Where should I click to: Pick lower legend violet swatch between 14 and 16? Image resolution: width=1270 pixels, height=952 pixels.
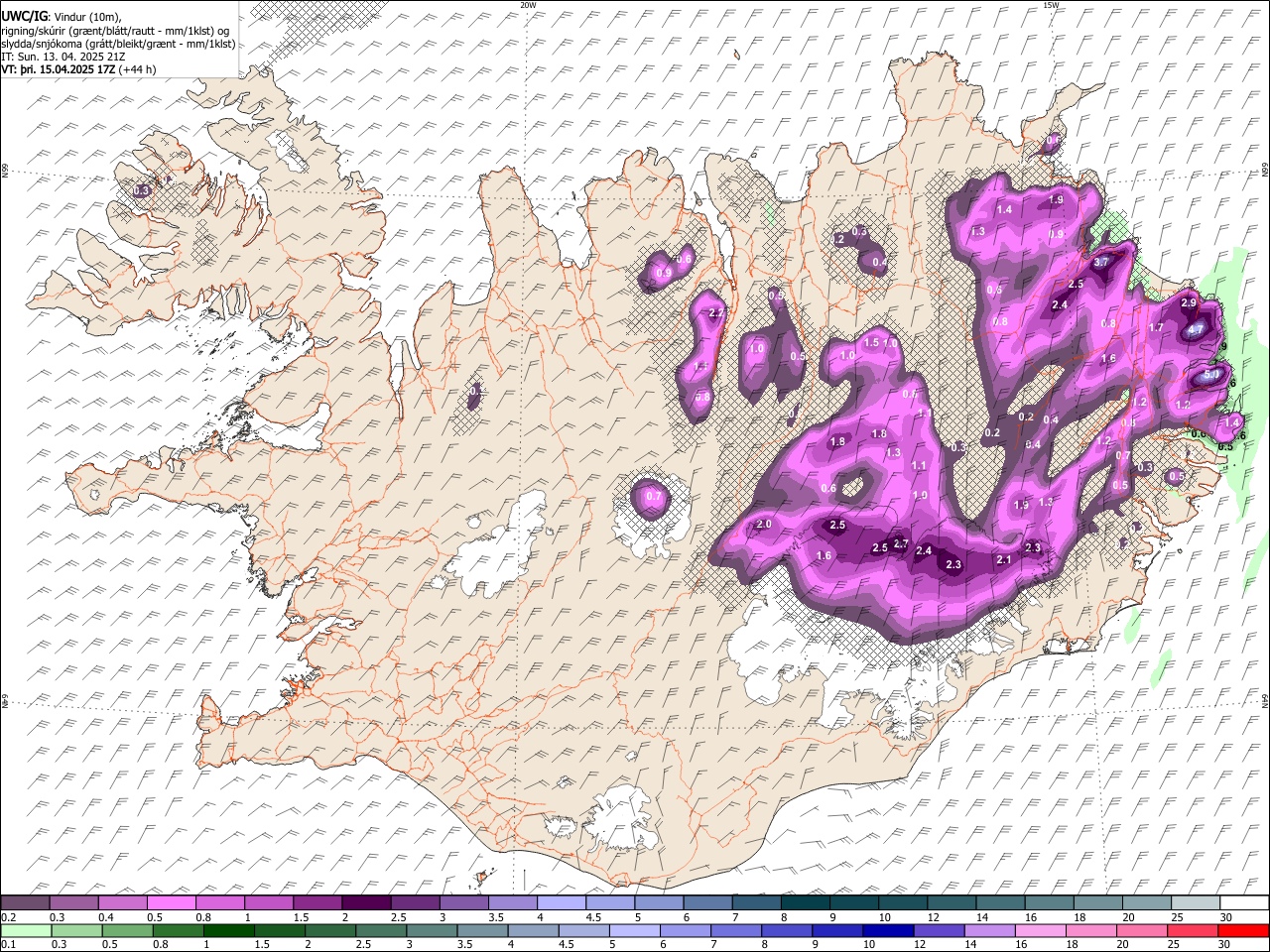pyautogui.click(x=990, y=931)
